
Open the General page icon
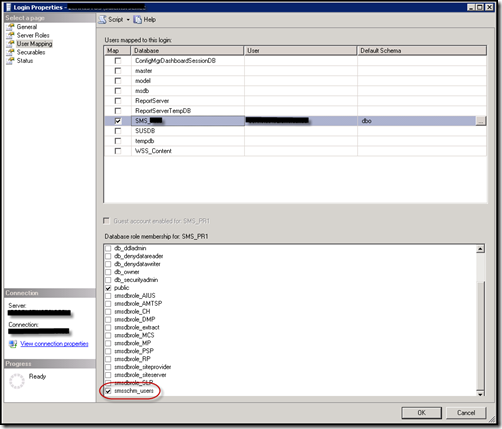click(11, 27)
